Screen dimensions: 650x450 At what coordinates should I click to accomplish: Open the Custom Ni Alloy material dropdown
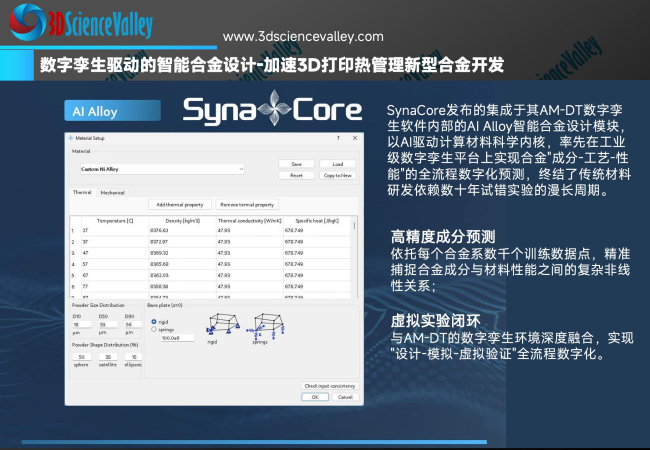162,169
